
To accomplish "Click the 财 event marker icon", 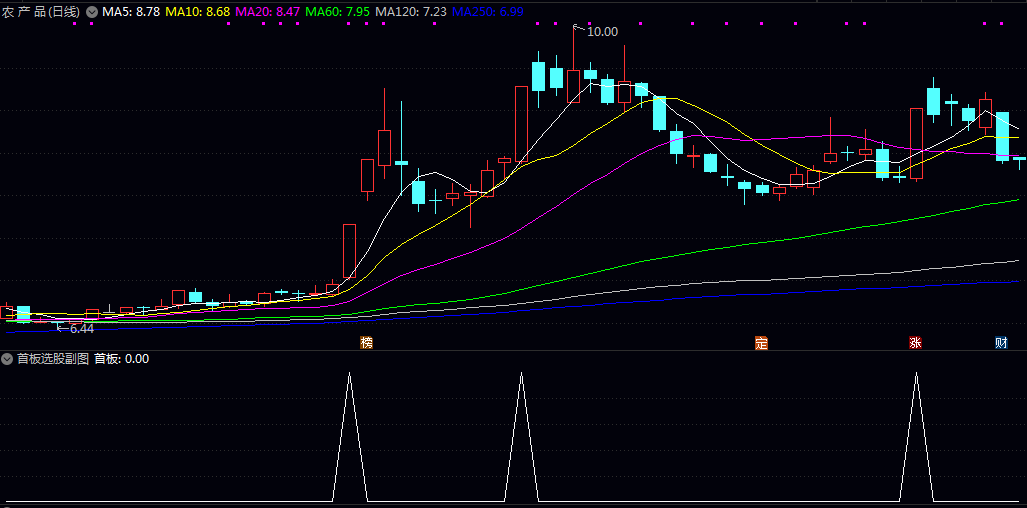I will click(1001, 343).
